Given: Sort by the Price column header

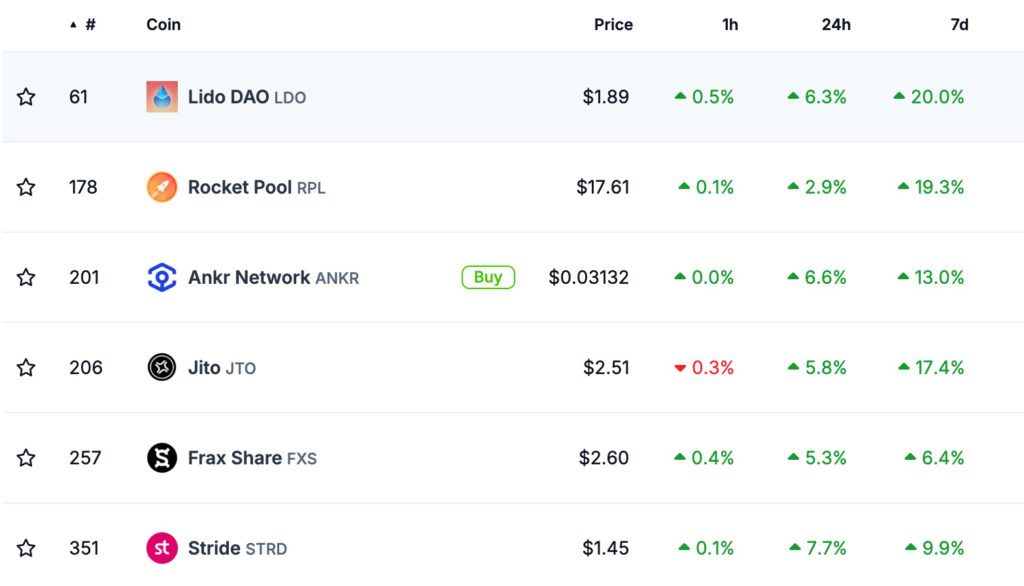Looking at the screenshot, I should [x=613, y=24].
